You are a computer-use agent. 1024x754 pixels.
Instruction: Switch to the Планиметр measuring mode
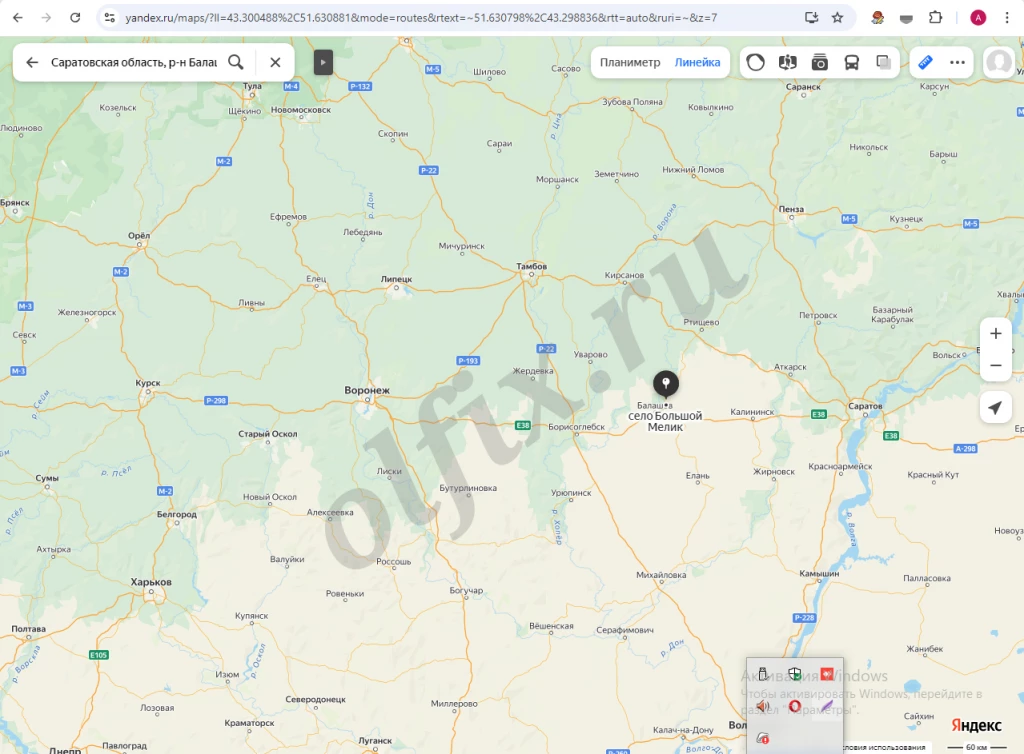pyautogui.click(x=630, y=62)
